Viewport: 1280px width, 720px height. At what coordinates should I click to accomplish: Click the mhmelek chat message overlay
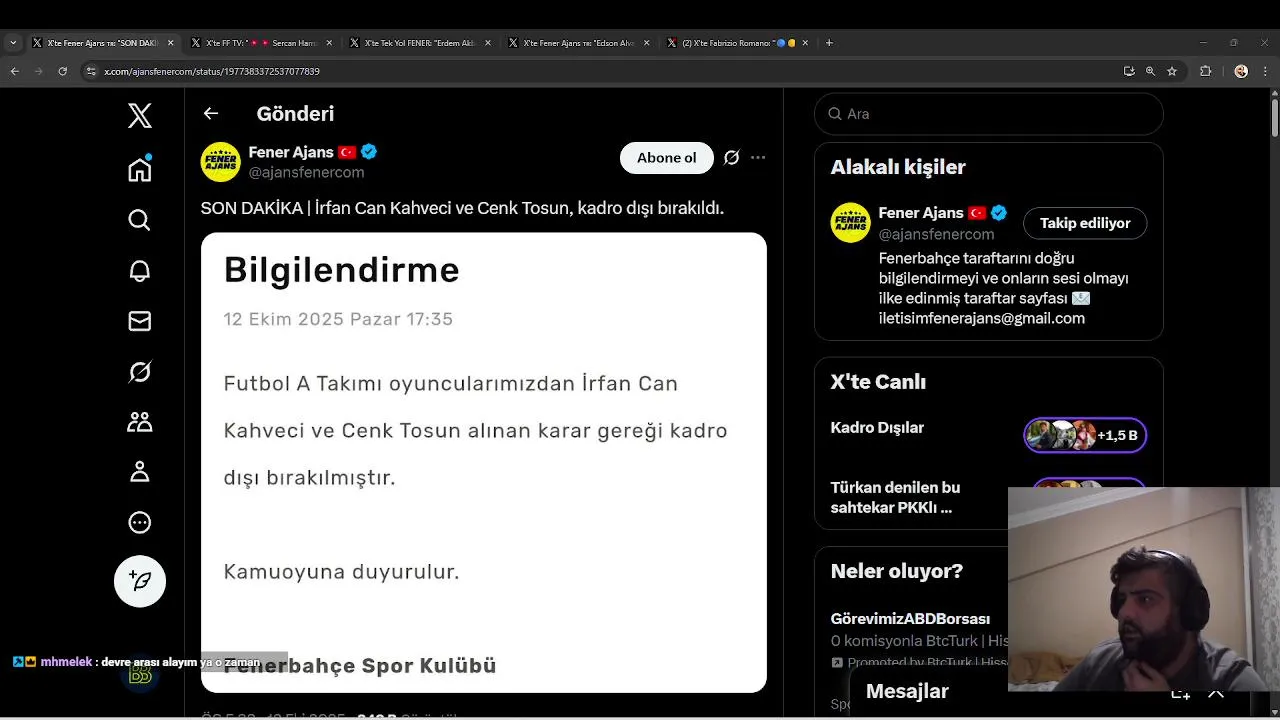(136, 662)
